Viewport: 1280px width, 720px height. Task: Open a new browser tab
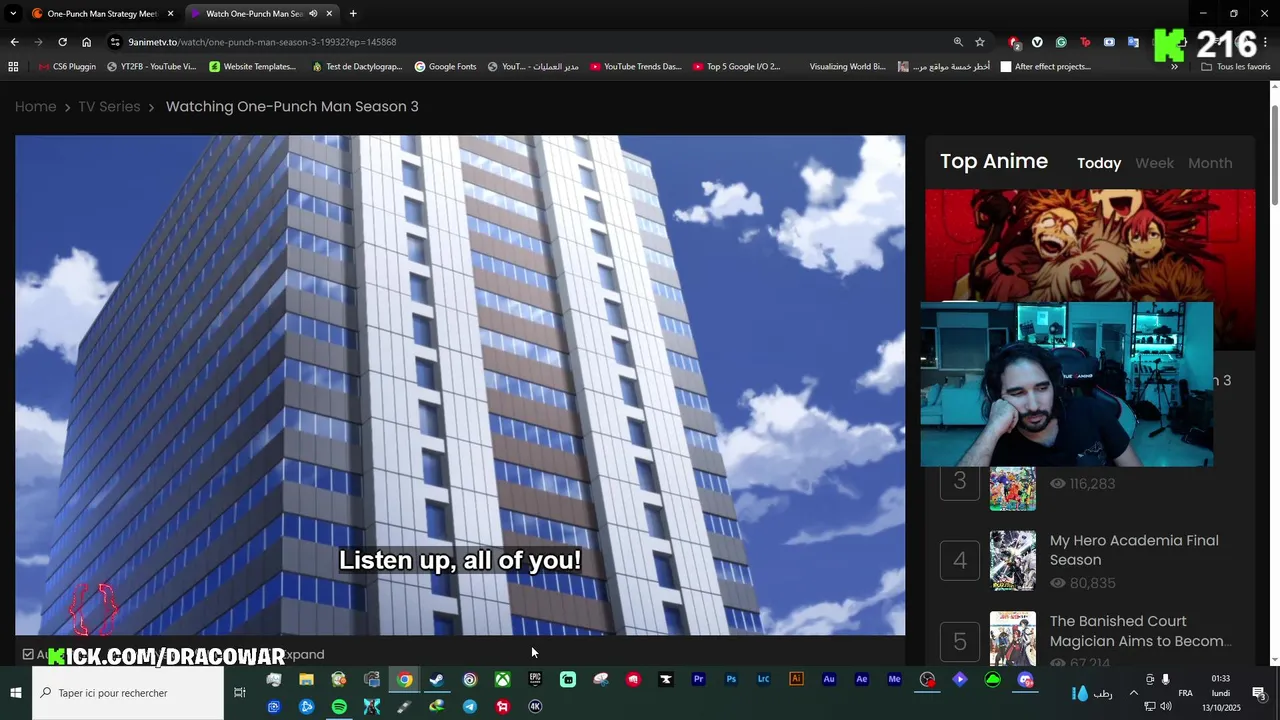point(353,14)
